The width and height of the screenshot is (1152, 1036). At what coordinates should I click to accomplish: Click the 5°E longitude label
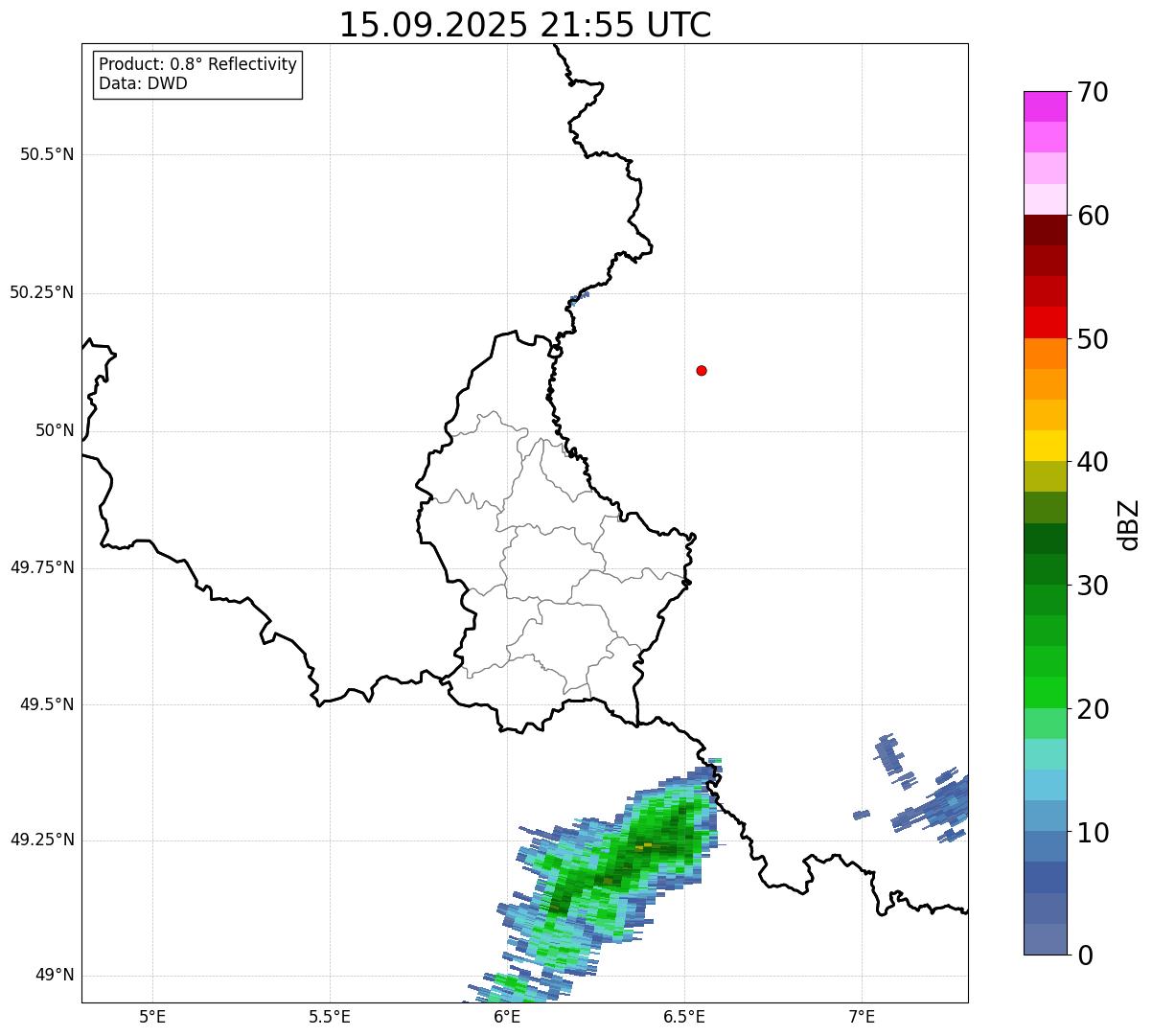coord(152,1016)
